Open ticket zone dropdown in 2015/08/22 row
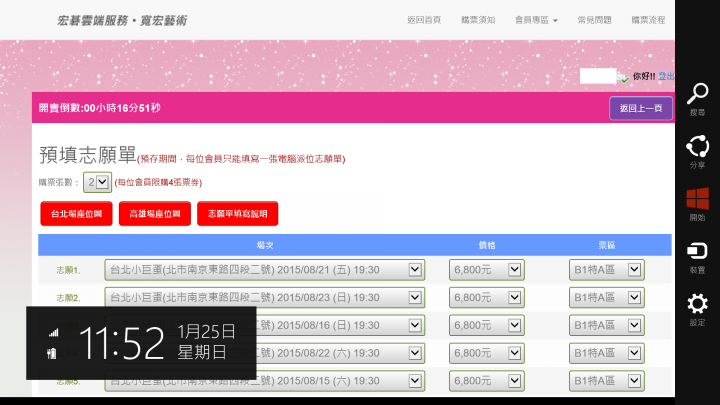 coord(607,353)
